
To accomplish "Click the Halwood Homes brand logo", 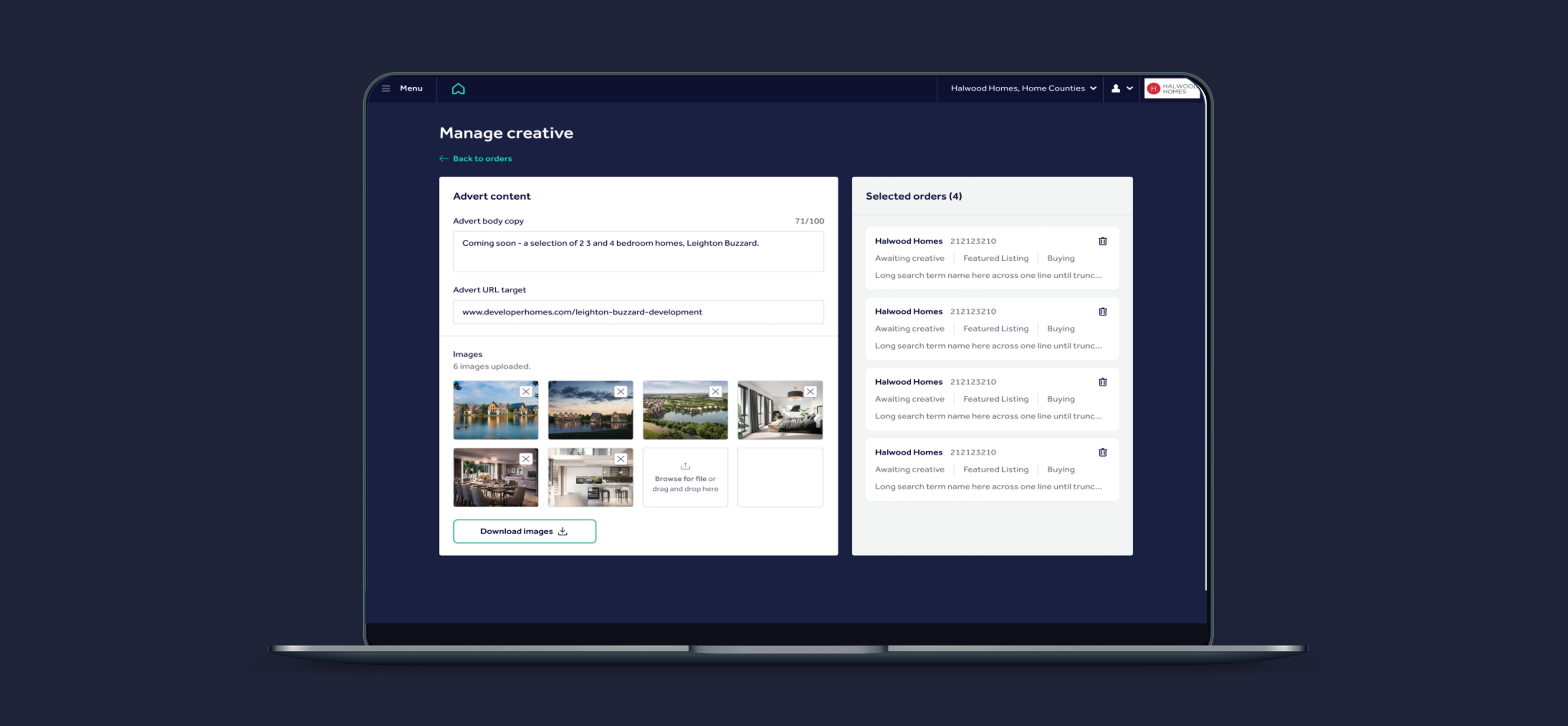I will coord(1171,89).
